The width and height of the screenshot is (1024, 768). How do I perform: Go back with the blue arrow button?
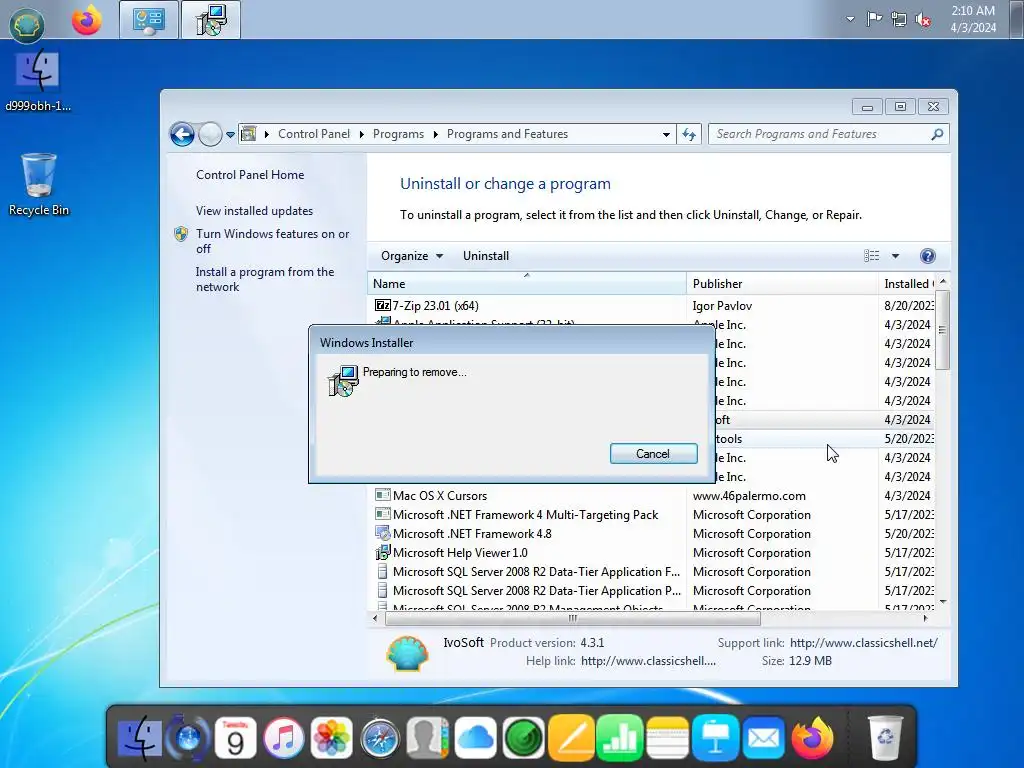click(x=182, y=135)
